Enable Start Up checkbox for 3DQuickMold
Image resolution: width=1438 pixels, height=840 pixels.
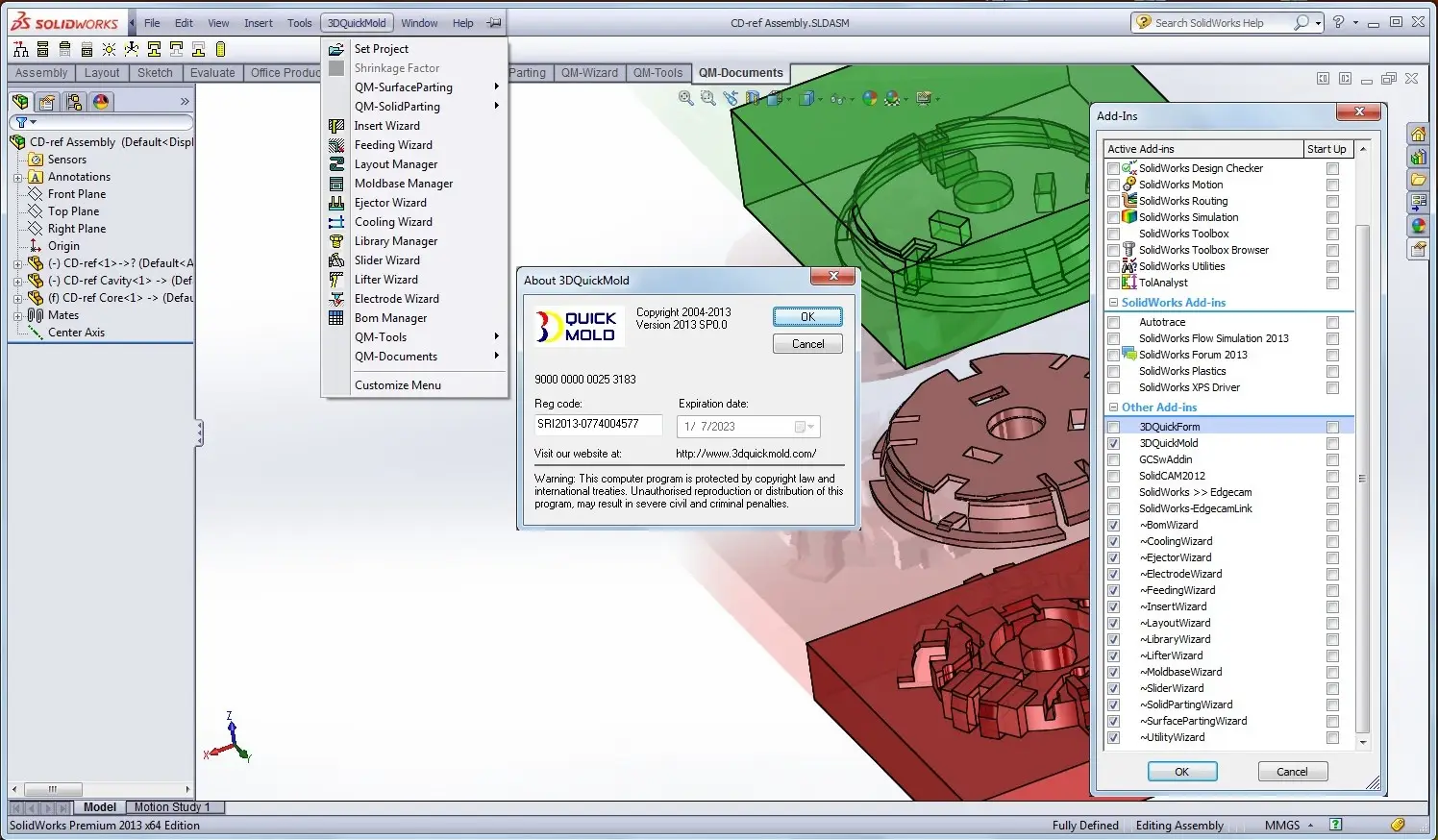click(1332, 443)
